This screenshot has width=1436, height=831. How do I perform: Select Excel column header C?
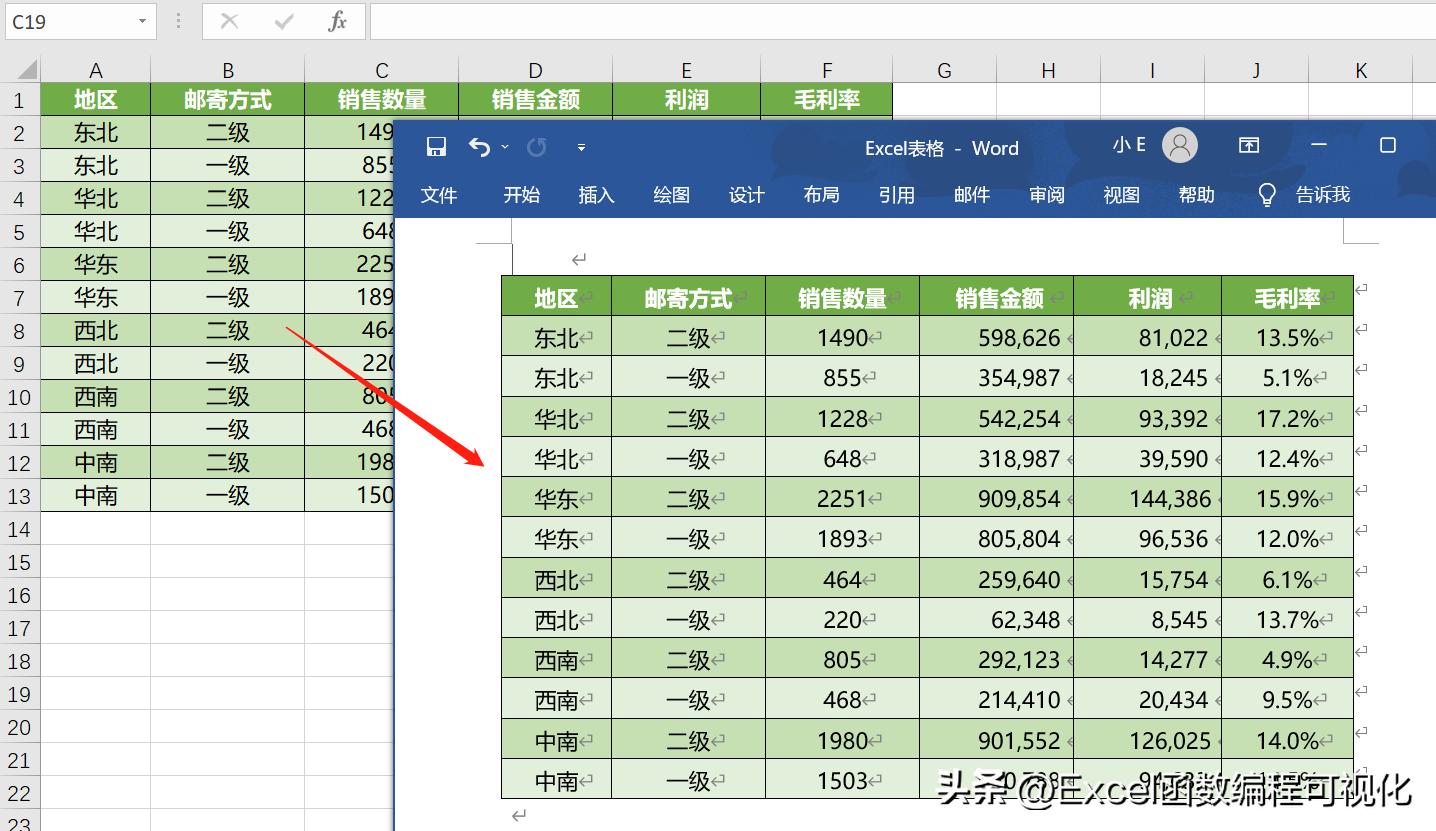pyautogui.click(x=381, y=69)
